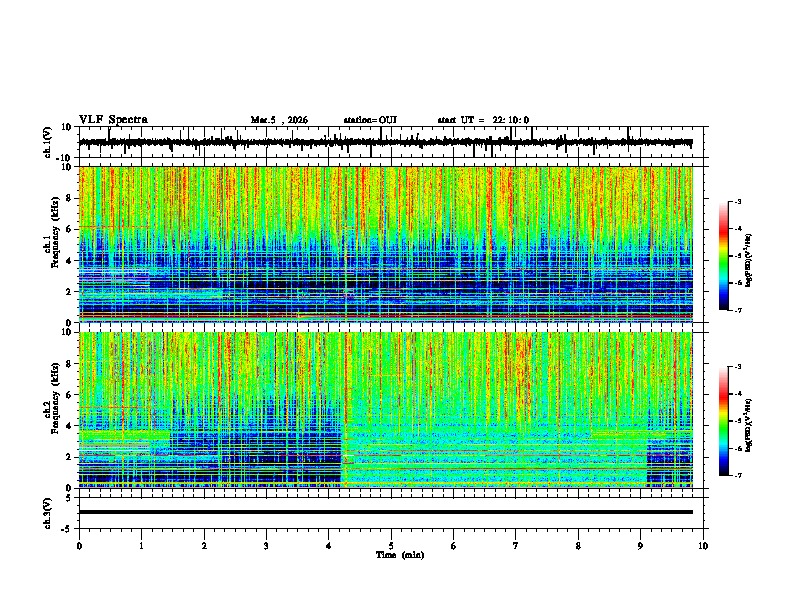Click the ch.2 Frequency (kHz) axis label

[53, 398]
